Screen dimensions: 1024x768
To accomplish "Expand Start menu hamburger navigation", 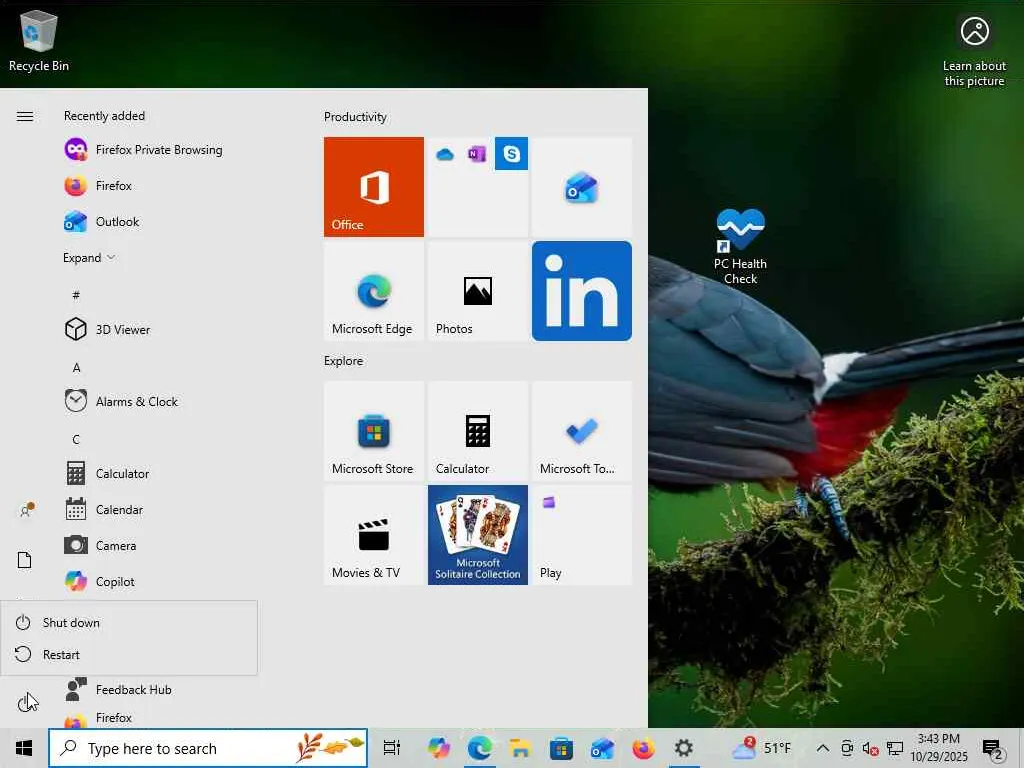I will (x=25, y=116).
